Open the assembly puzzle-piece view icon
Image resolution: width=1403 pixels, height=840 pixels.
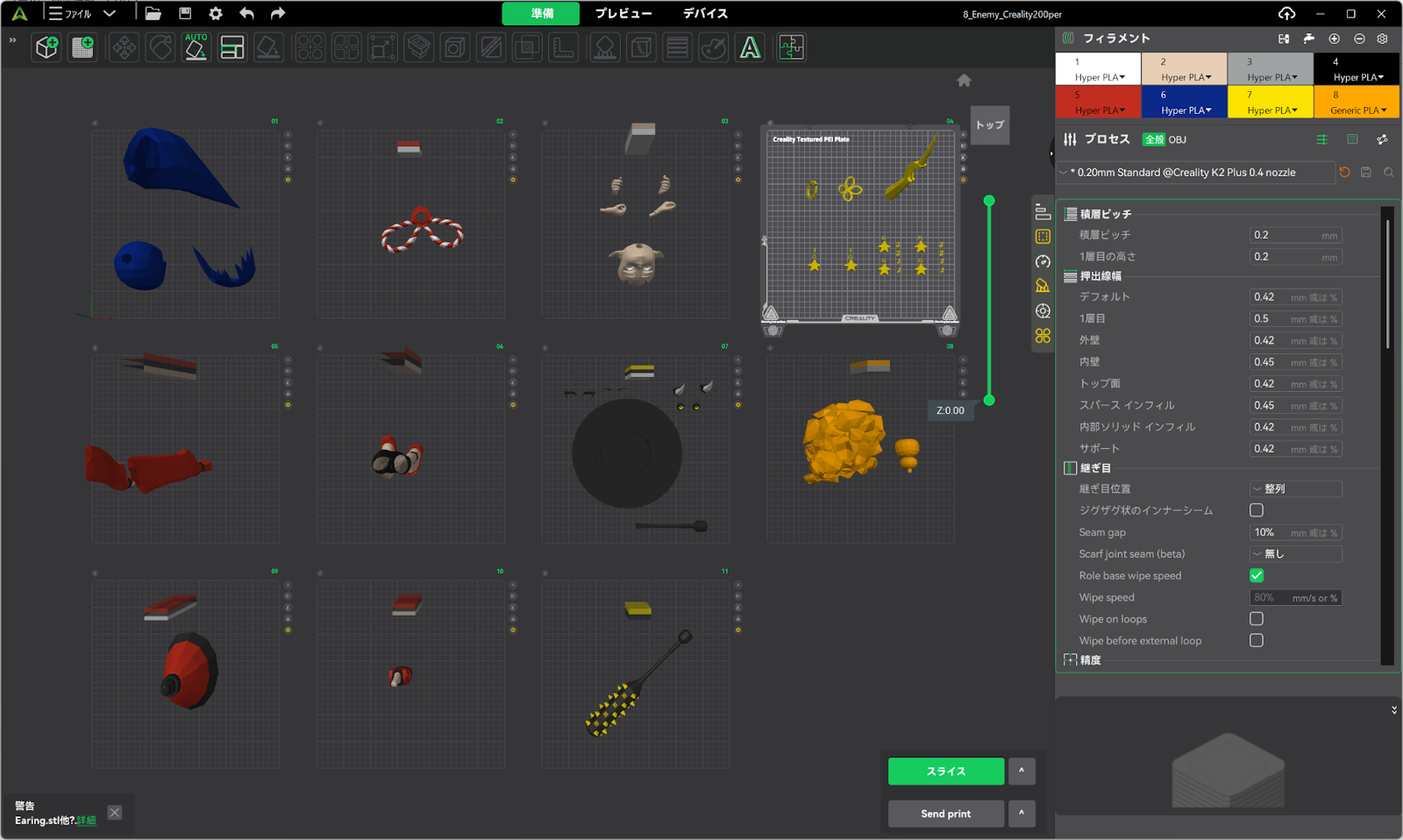click(x=791, y=47)
